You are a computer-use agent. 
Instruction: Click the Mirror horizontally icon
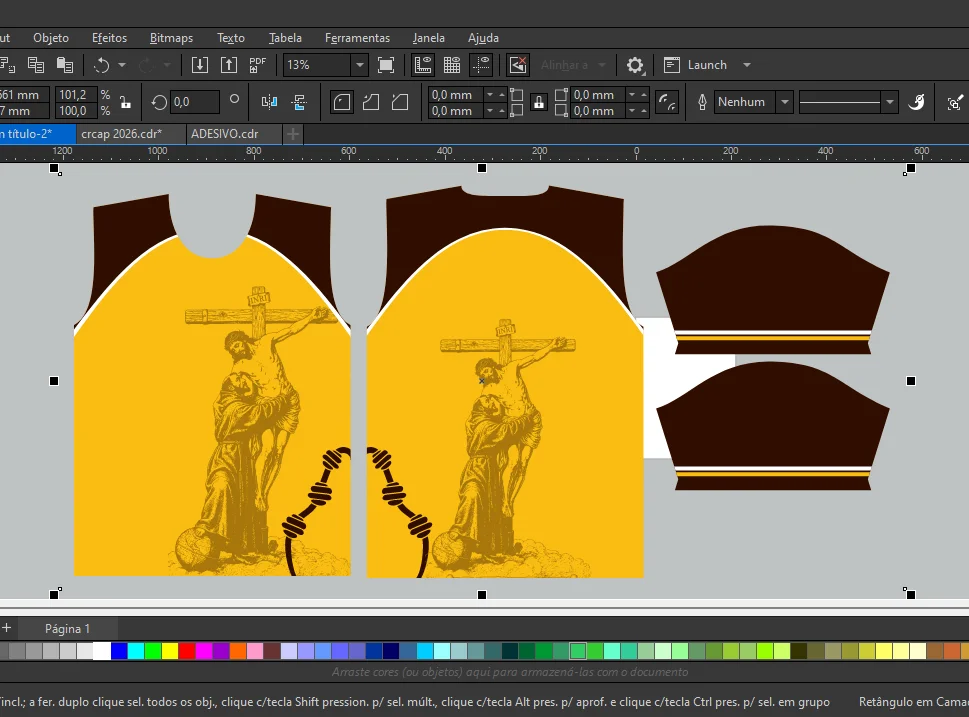[269, 102]
